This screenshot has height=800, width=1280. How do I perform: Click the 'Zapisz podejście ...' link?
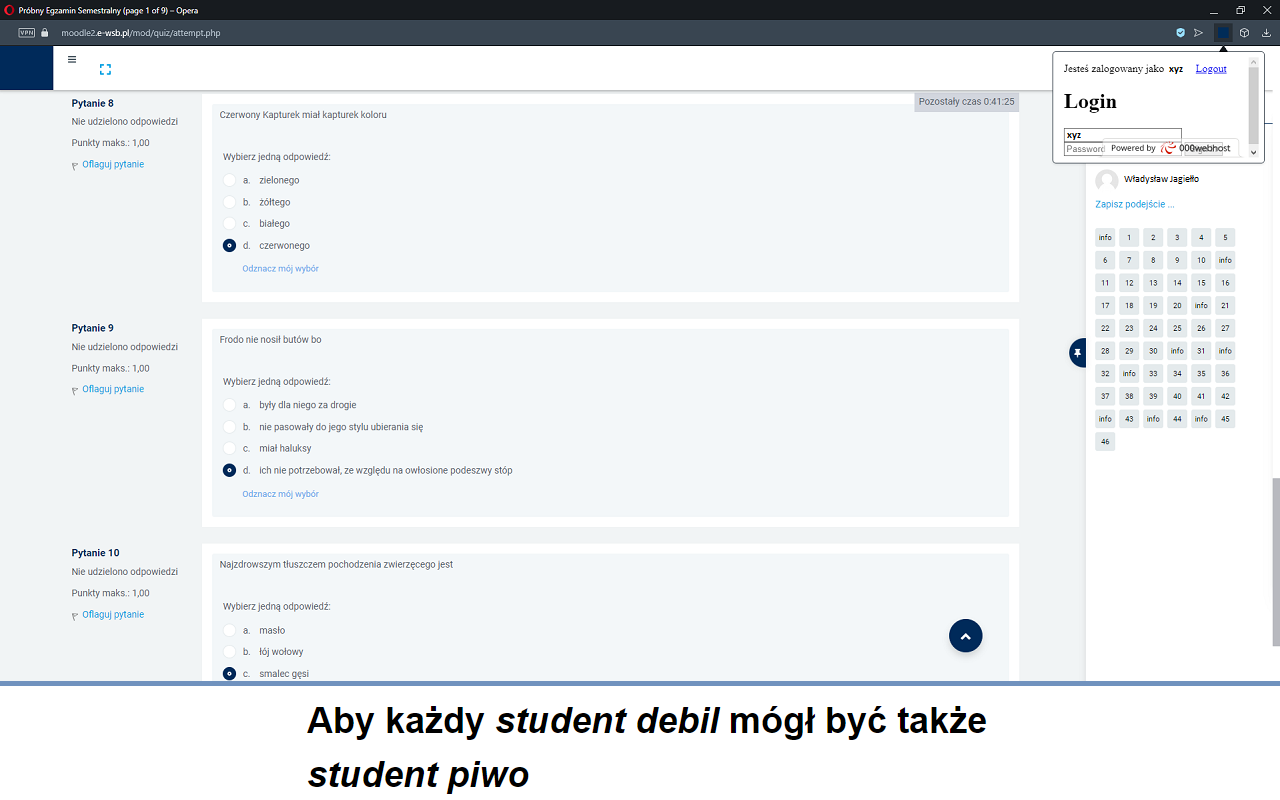(1135, 204)
